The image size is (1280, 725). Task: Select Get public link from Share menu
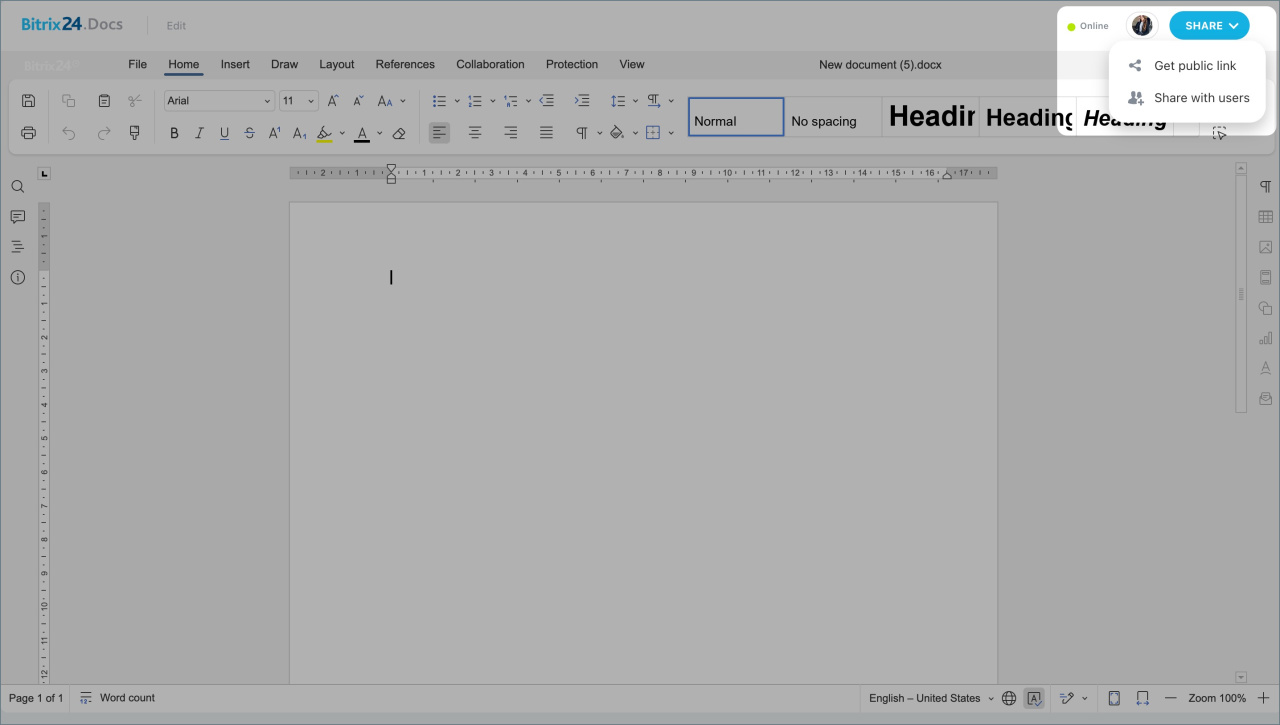point(1194,66)
